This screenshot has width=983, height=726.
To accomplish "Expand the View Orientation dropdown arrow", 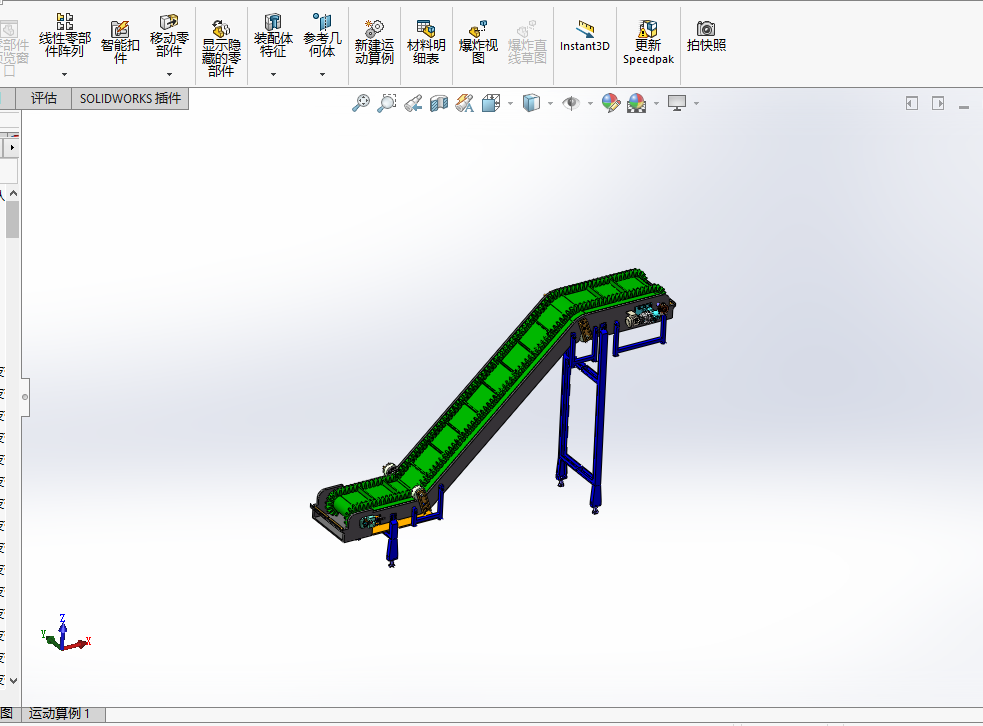I will tap(510, 103).
